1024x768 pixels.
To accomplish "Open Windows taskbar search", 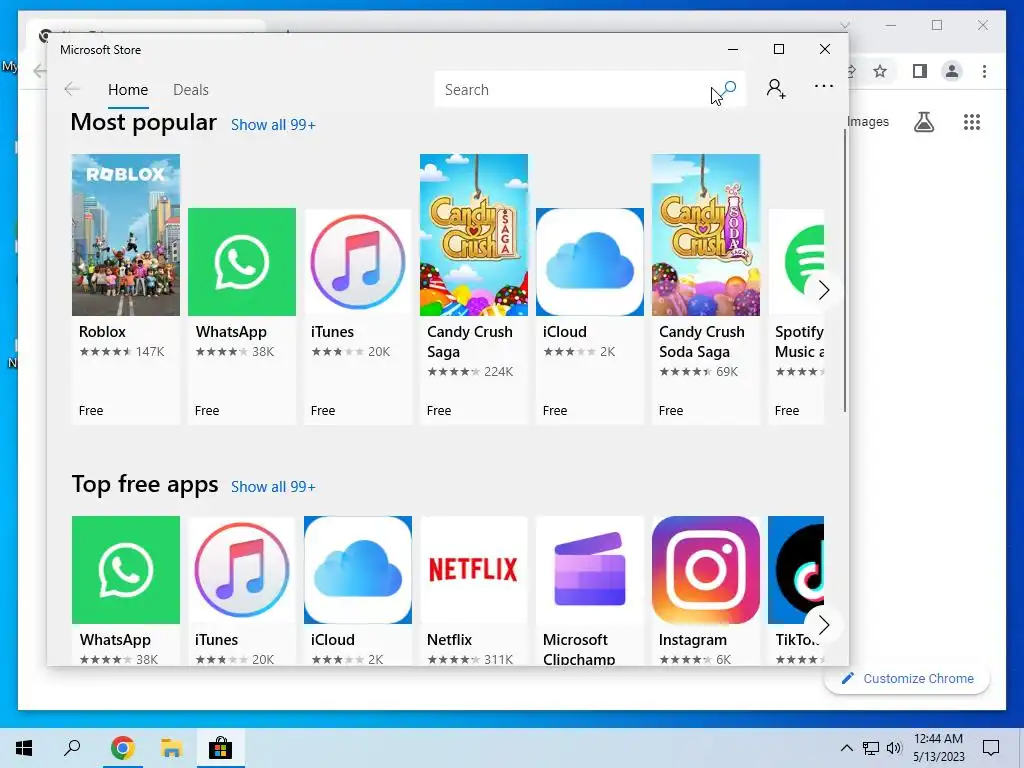I will click(x=72, y=748).
